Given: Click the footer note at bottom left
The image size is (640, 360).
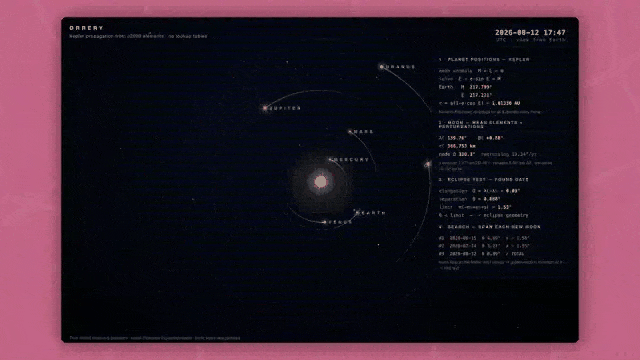Looking at the screenshot, I should (x=155, y=338).
